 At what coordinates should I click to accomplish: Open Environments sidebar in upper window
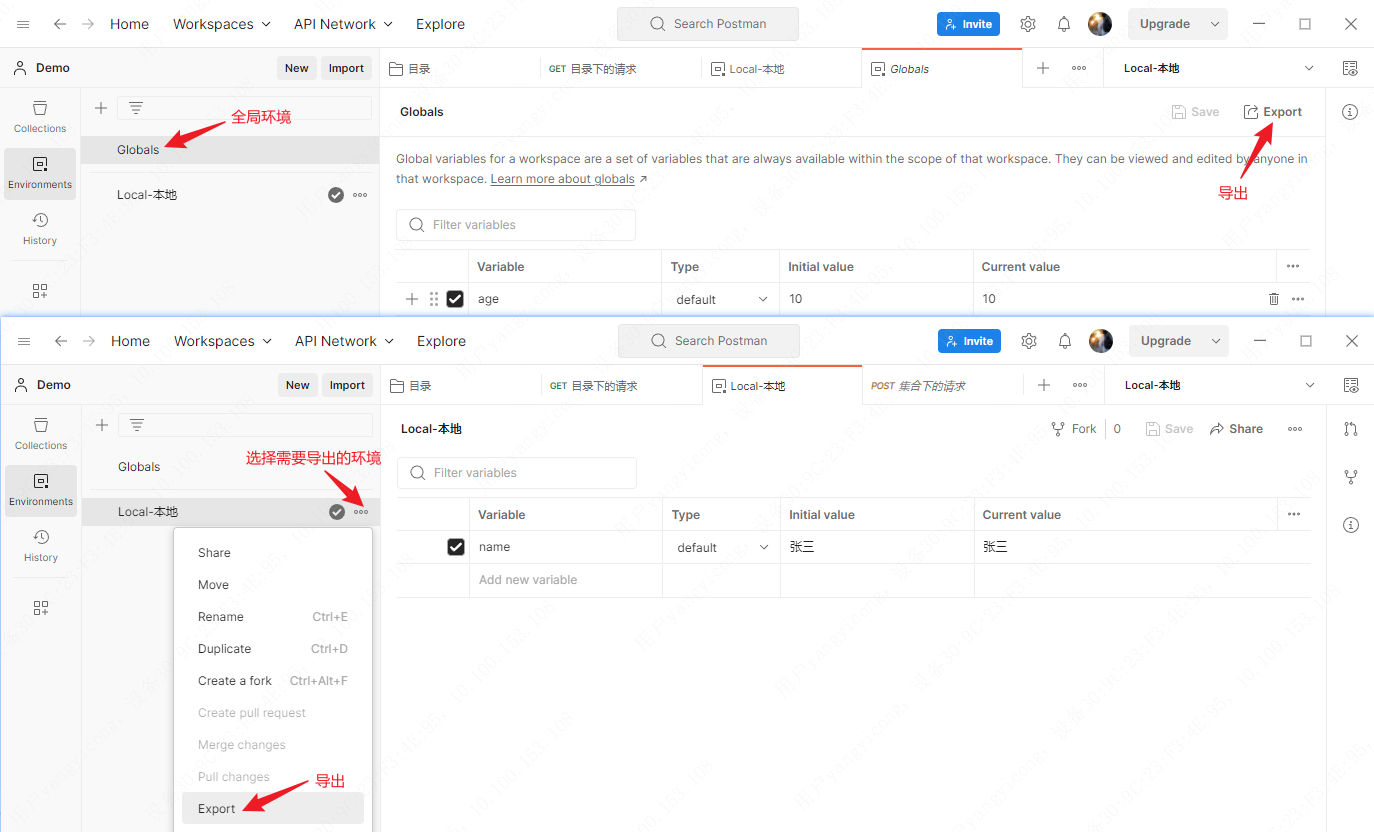40,173
